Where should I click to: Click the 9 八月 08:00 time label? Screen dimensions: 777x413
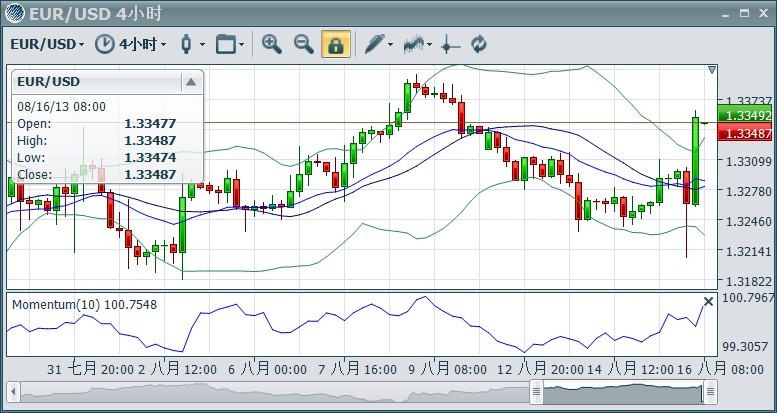point(447,369)
